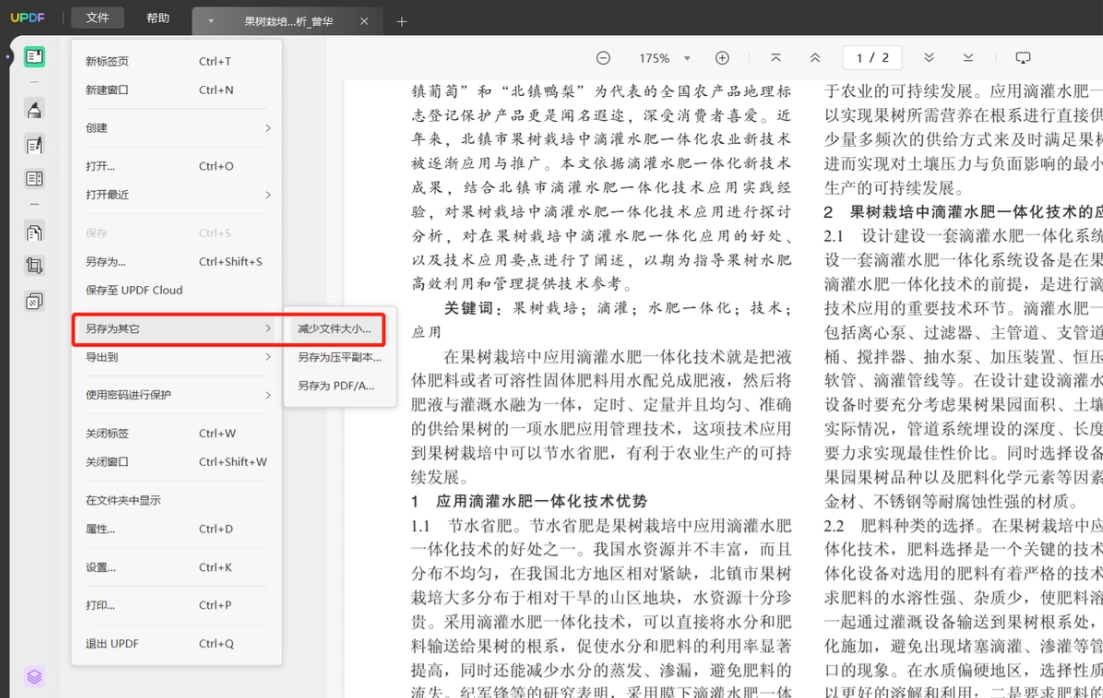This screenshot has width=1103, height=698.
Task: Click the Organize Pages sidebar icon
Action: [x=34, y=232]
